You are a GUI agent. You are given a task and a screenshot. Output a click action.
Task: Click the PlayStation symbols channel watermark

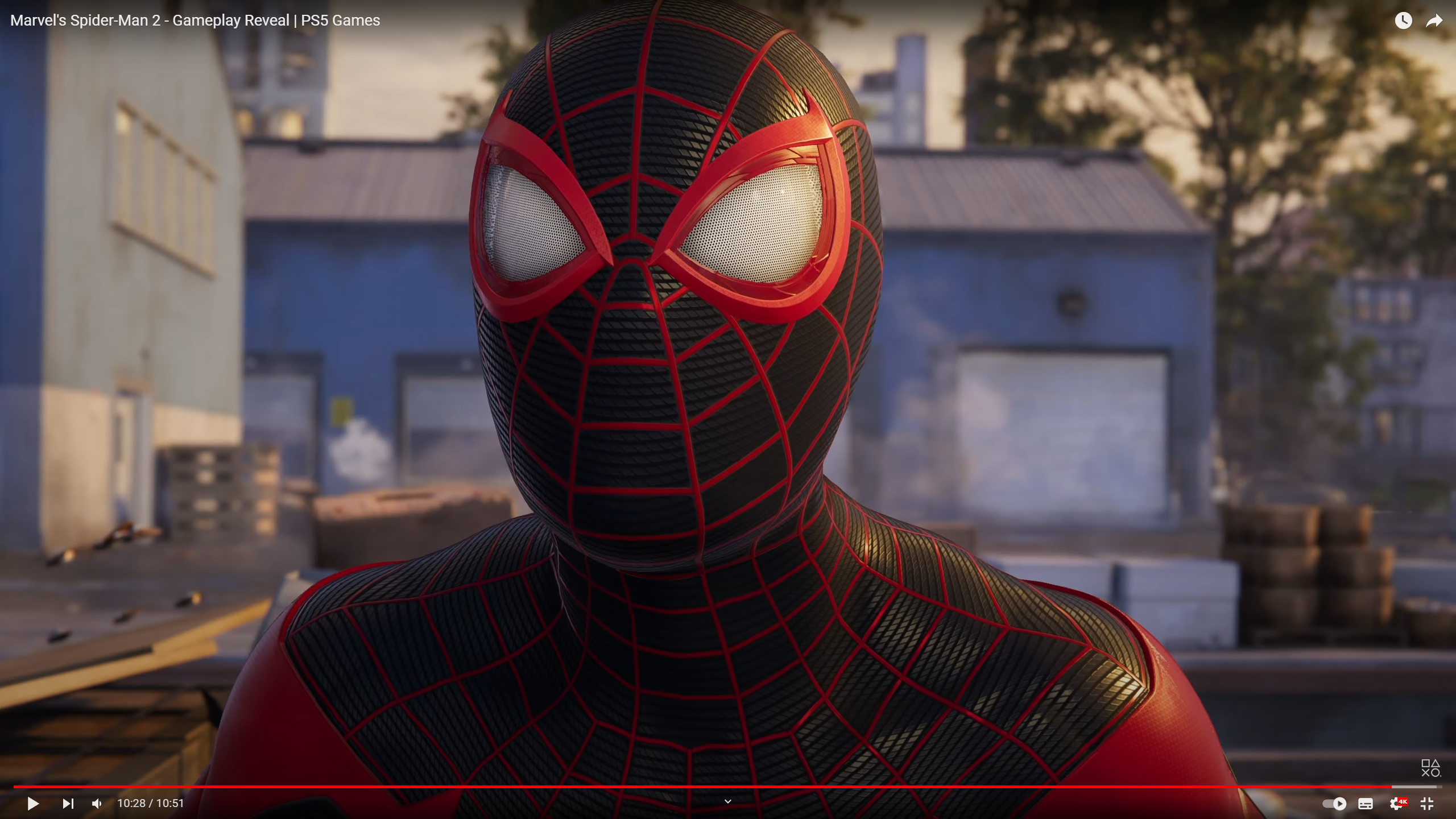tap(1431, 768)
